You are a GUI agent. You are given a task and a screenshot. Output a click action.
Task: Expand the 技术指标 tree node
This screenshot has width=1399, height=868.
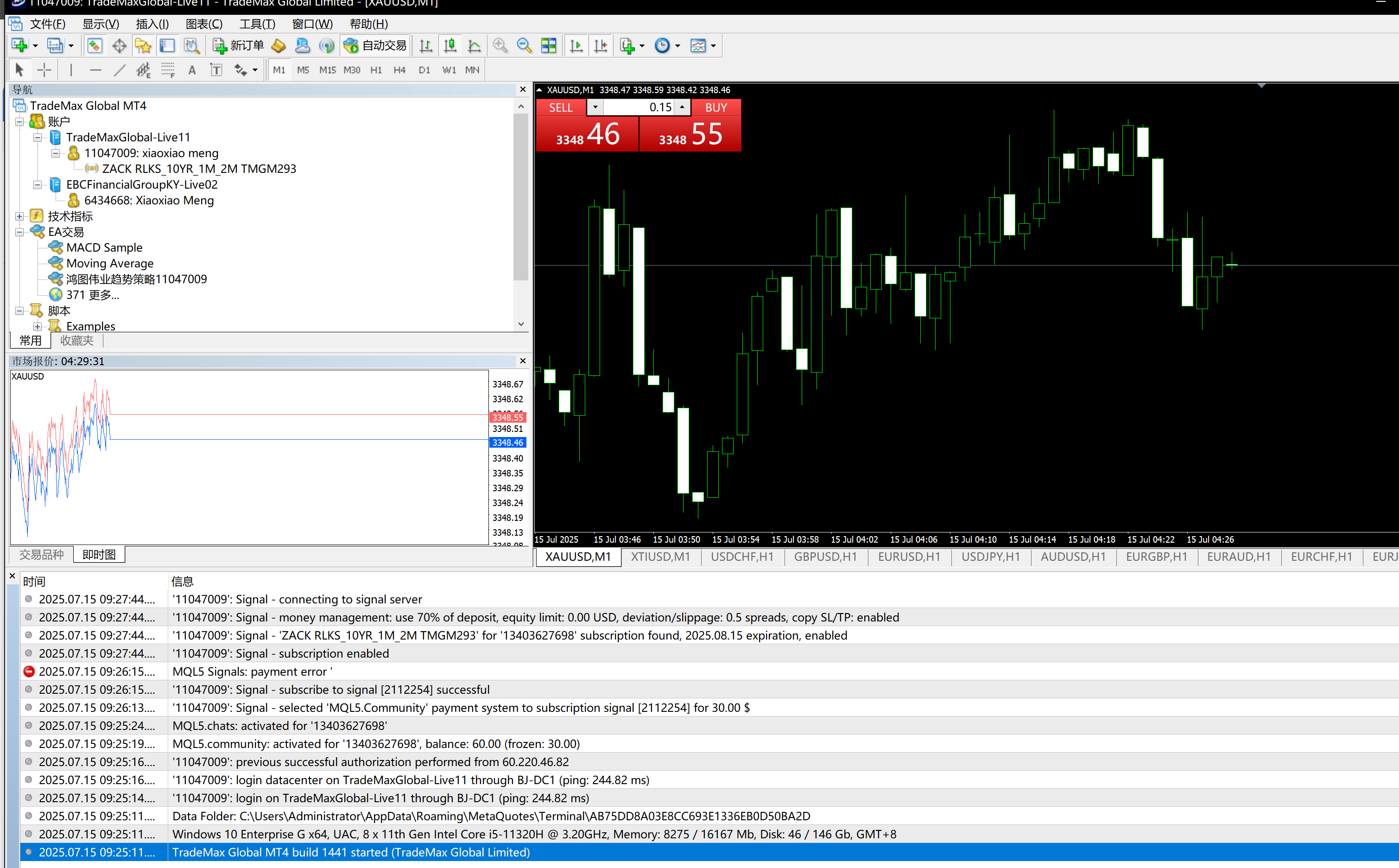pos(19,216)
